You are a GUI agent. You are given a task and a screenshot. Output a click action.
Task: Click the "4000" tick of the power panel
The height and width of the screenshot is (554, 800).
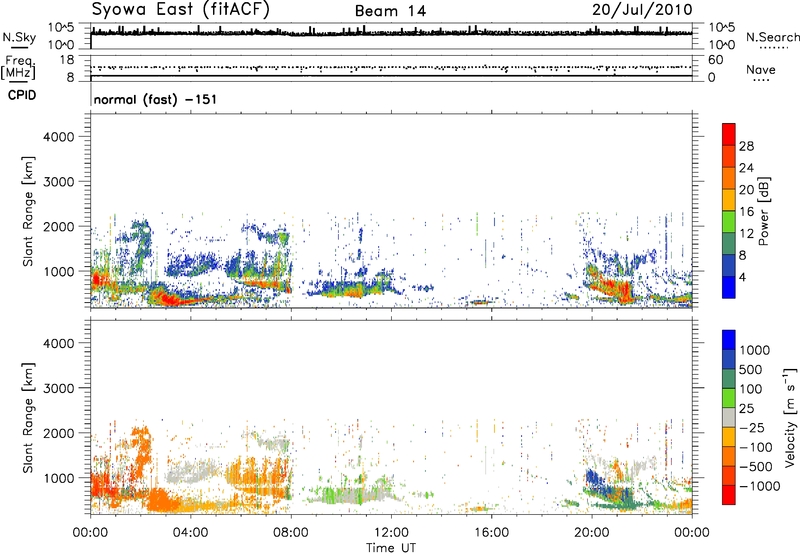(x=59, y=137)
